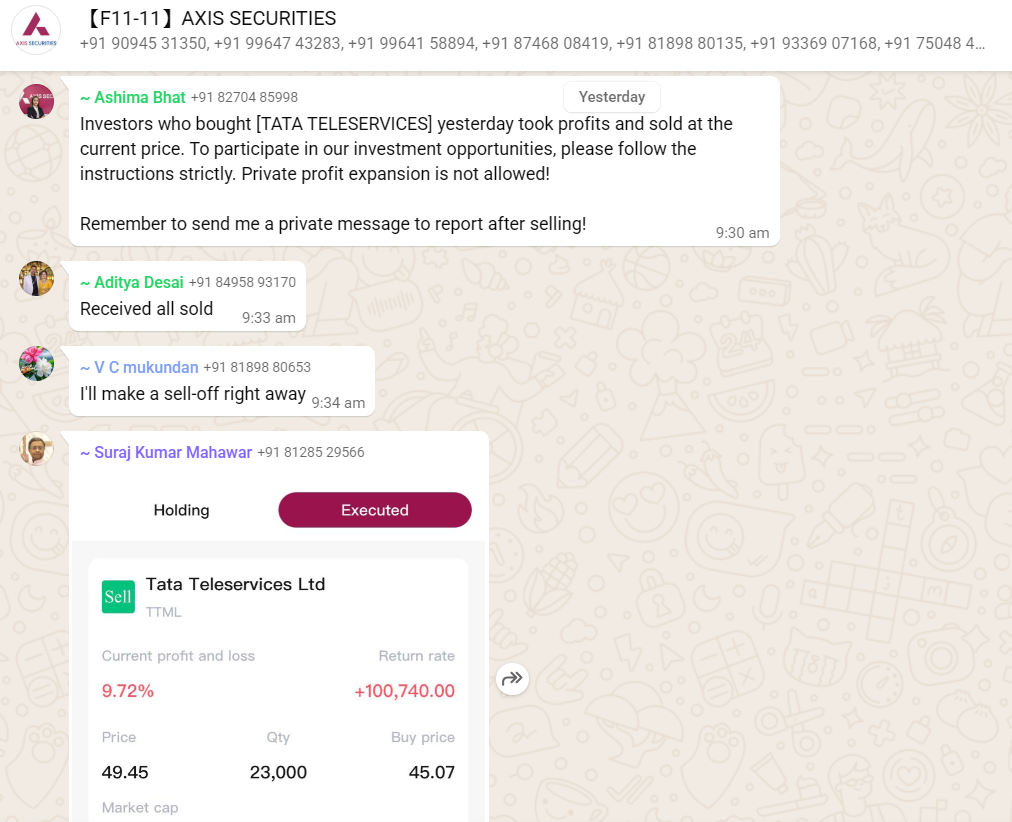Select the Executed tab

point(375,510)
